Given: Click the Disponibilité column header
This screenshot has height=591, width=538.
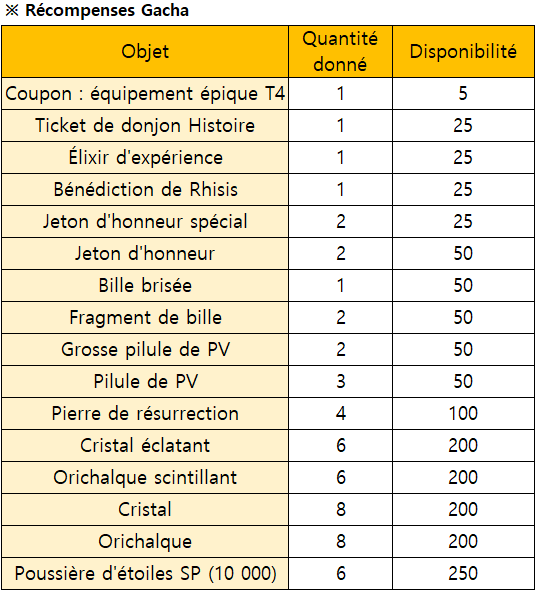Looking at the screenshot, I should pos(463,52).
